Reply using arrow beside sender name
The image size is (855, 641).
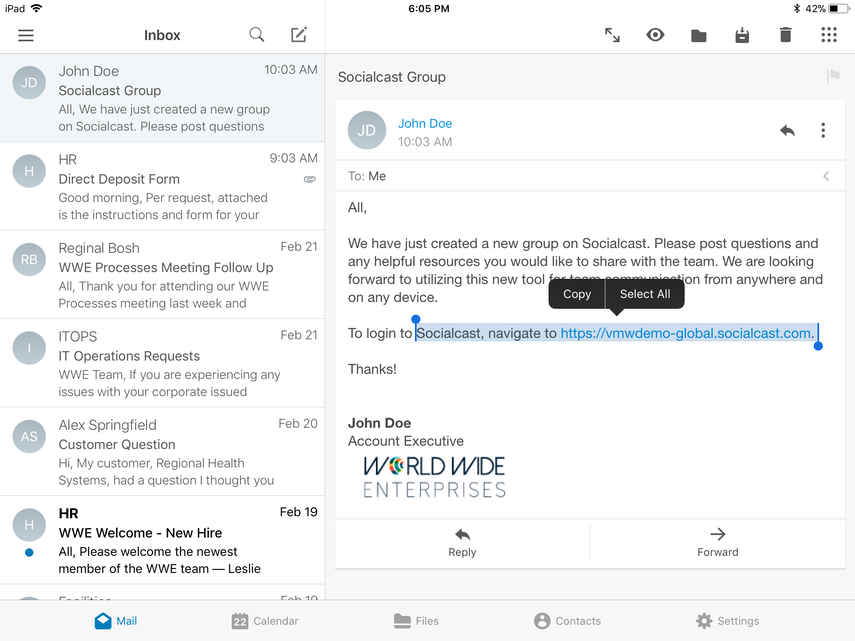pos(787,131)
